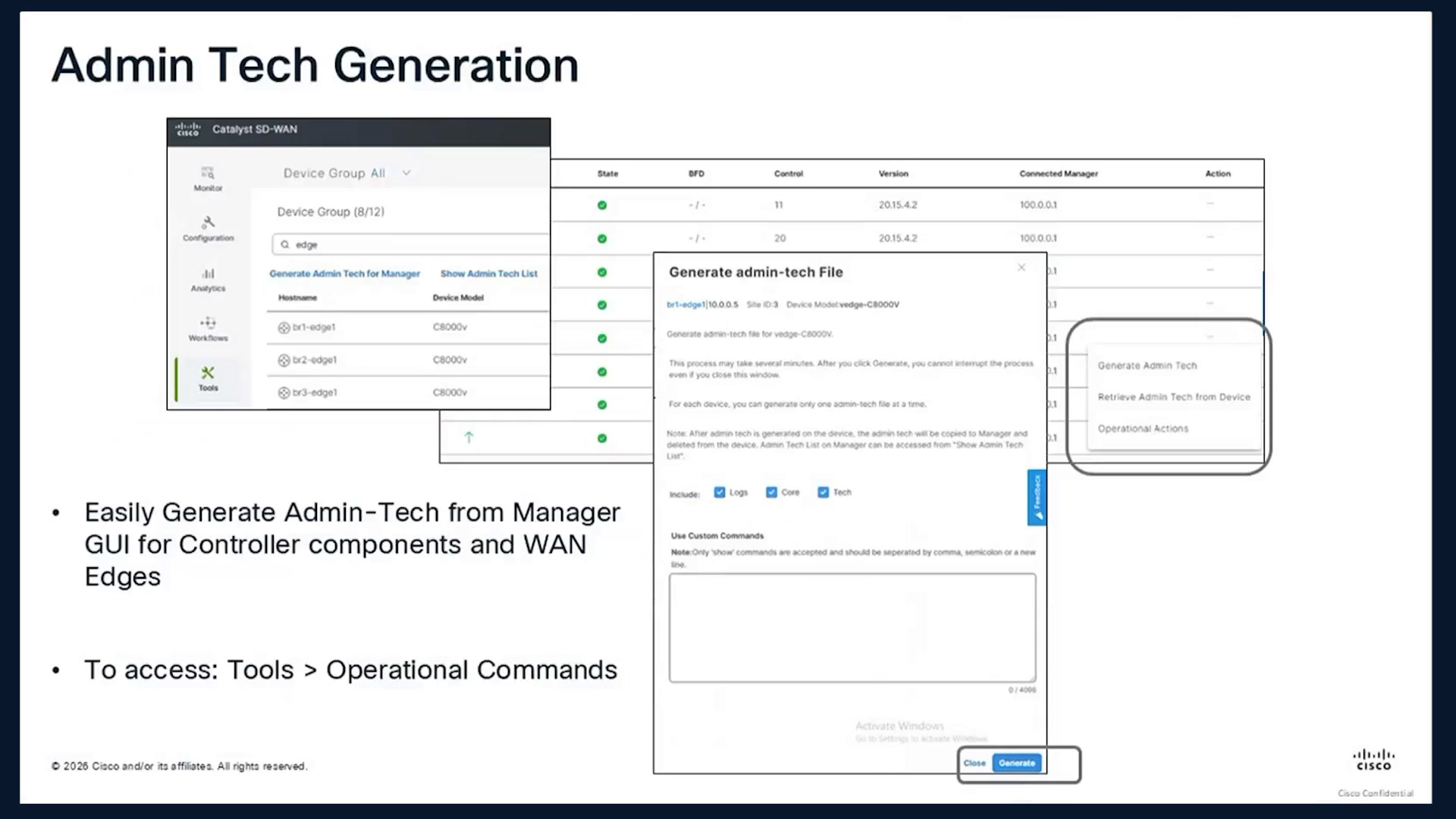Image resolution: width=1456 pixels, height=819 pixels.
Task: Open the blue Feedback side tab
Action: click(1037, 497)
